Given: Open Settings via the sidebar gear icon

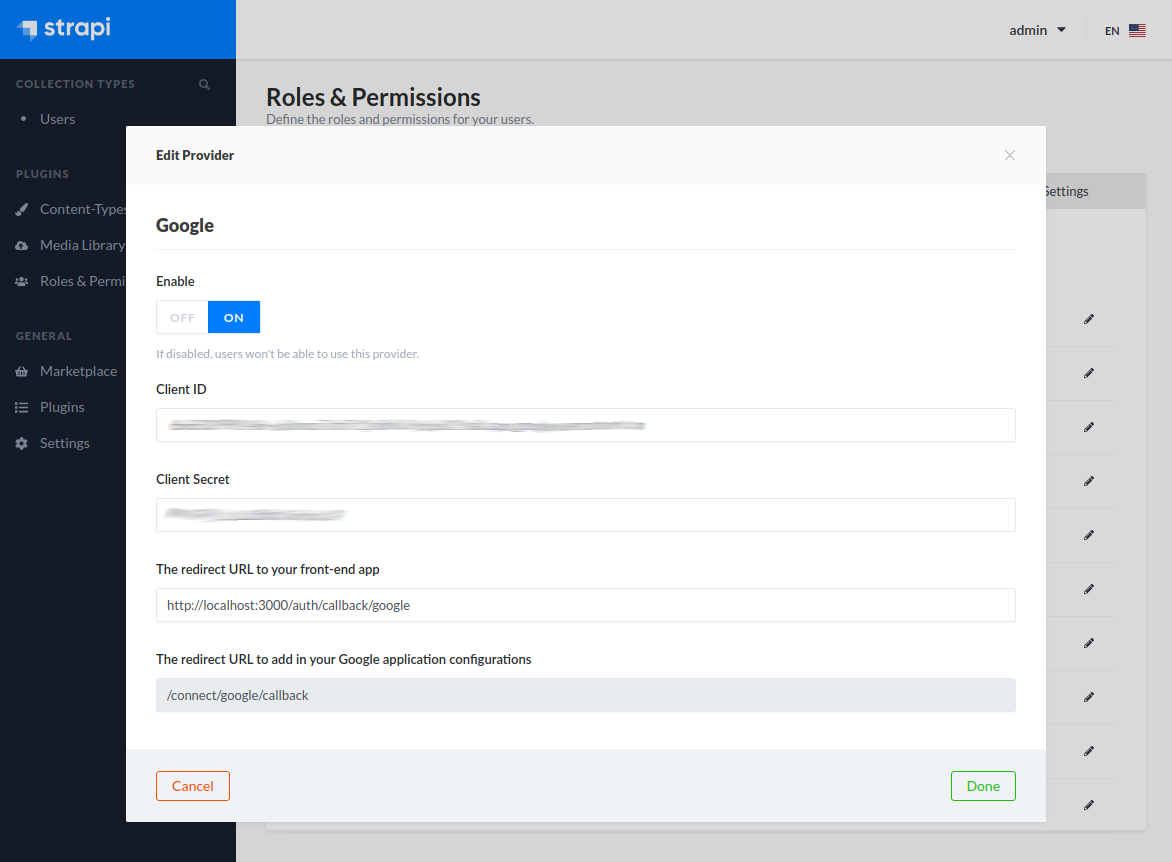Looking at the screenshot, I should [22, 443].
